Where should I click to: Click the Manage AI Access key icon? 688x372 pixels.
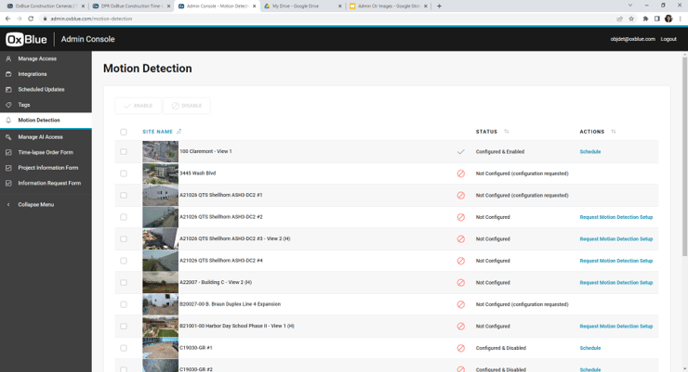tap(8, 137)
